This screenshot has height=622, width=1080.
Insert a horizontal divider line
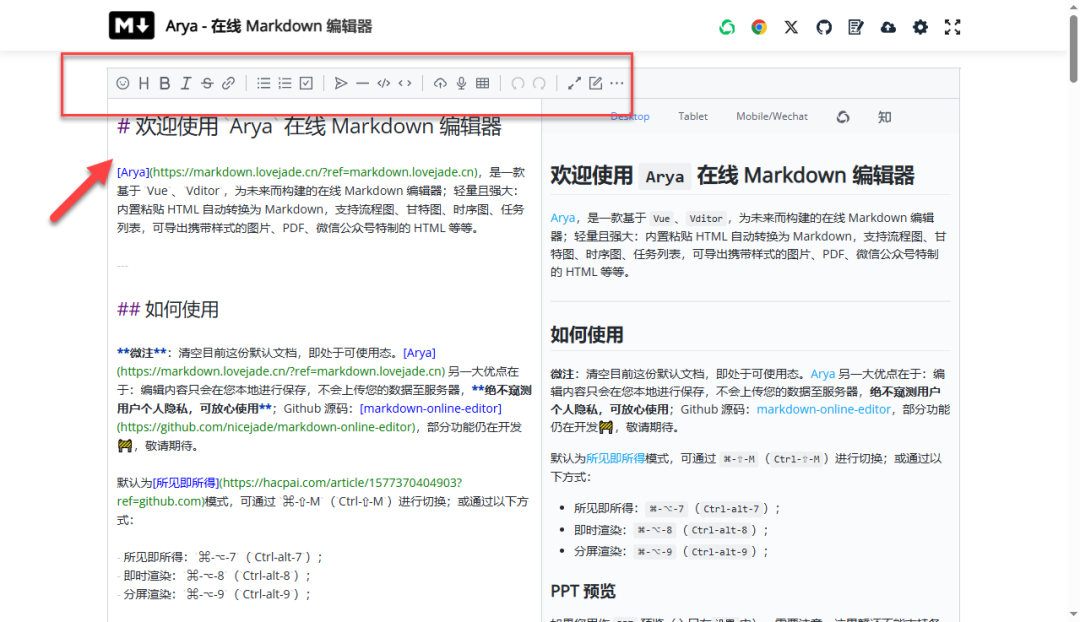pos(362,83)
